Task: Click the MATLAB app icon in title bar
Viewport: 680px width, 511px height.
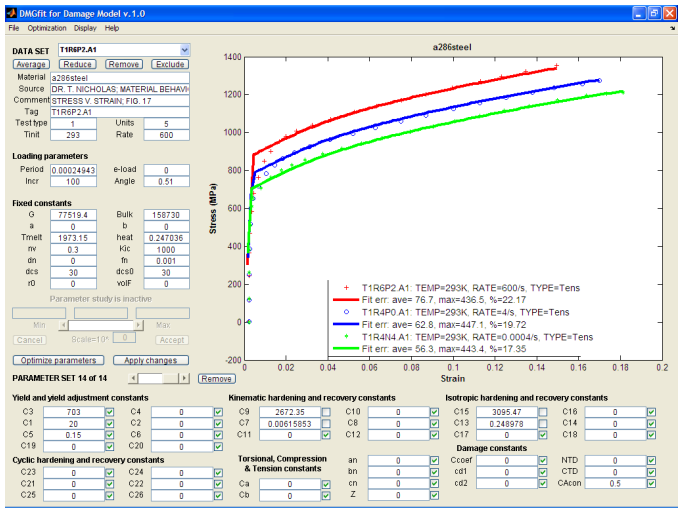Action: point(10,12)
